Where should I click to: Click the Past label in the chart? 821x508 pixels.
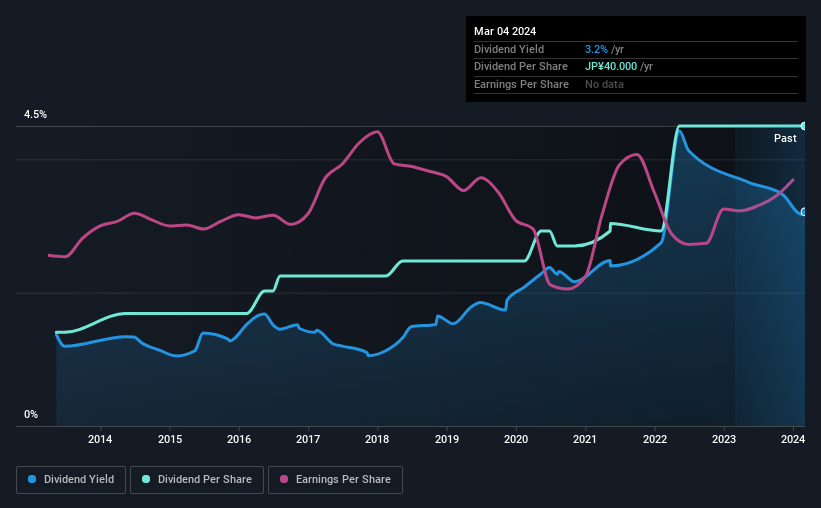[x=785, y=138]
